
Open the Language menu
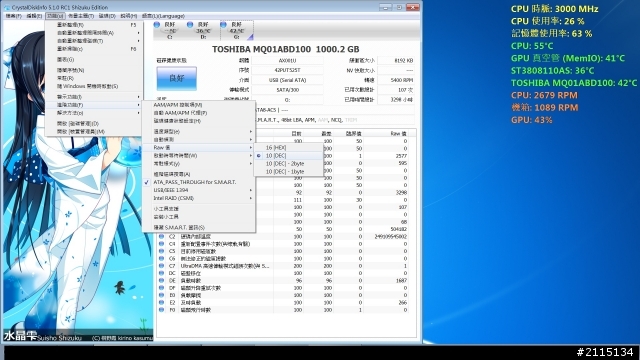coord(163,16)
